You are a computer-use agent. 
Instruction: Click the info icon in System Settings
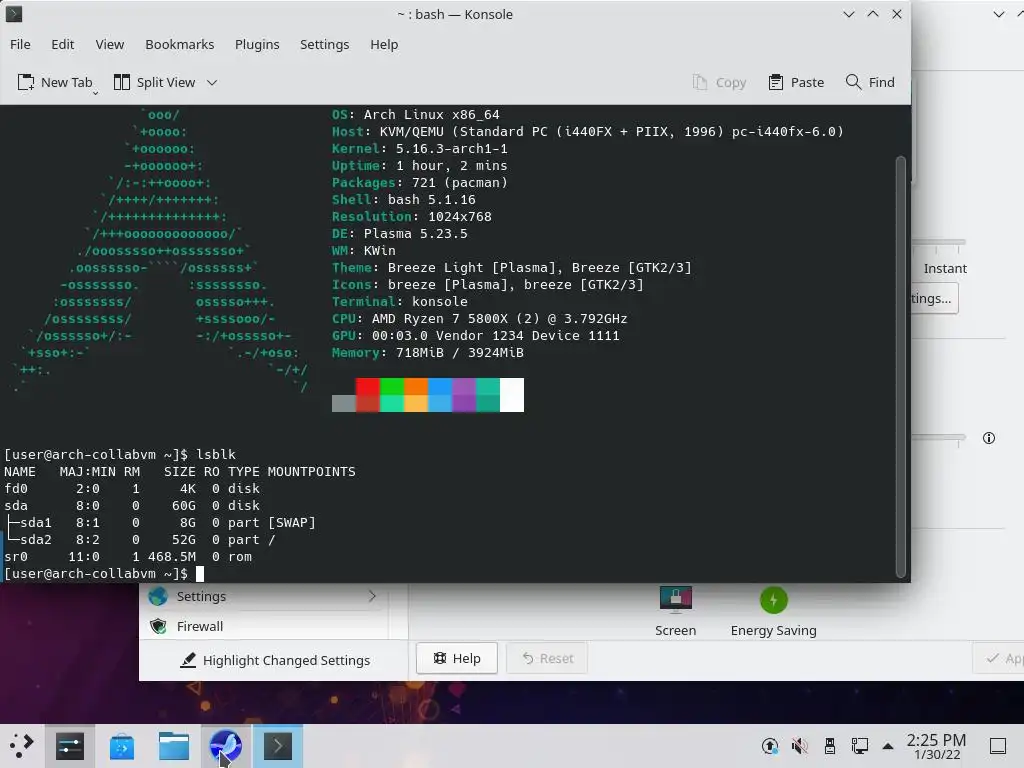coord(989,438)
